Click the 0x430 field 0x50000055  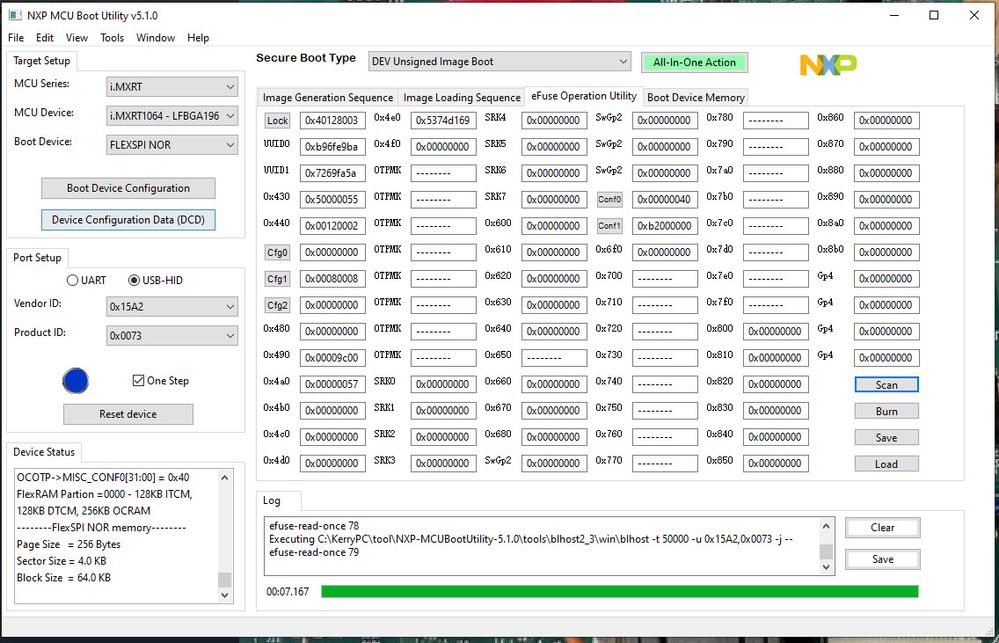point(333,199)
